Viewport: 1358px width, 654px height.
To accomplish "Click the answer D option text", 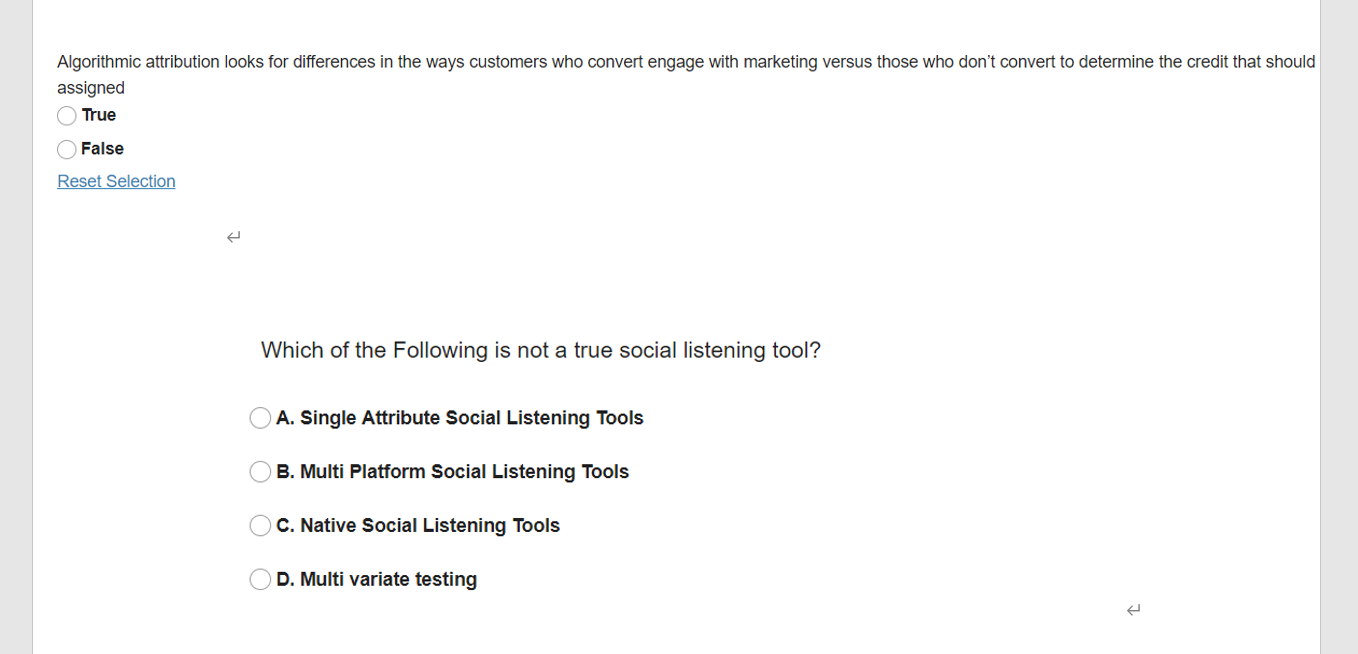I will (377, 579).
